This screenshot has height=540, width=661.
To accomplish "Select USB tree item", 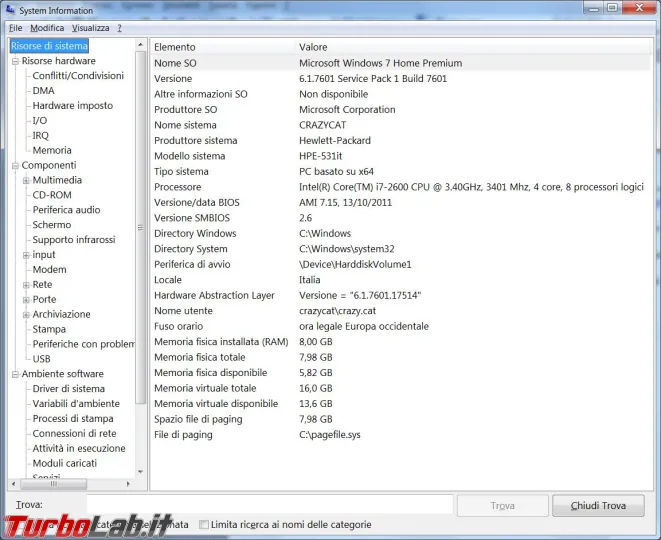I will (41, 359).
